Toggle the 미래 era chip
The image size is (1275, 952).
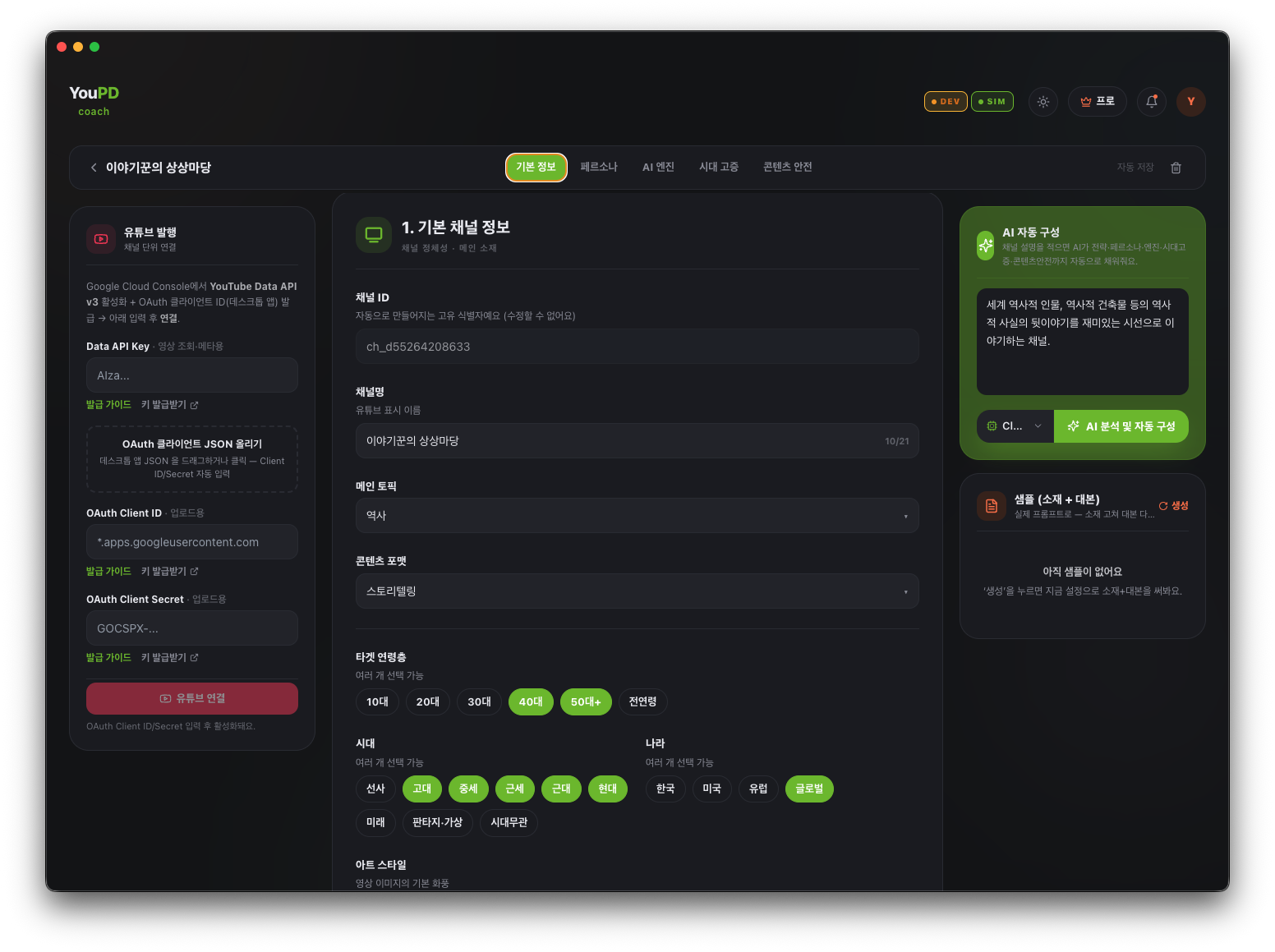pyautogui.click(x=375, y=823)
